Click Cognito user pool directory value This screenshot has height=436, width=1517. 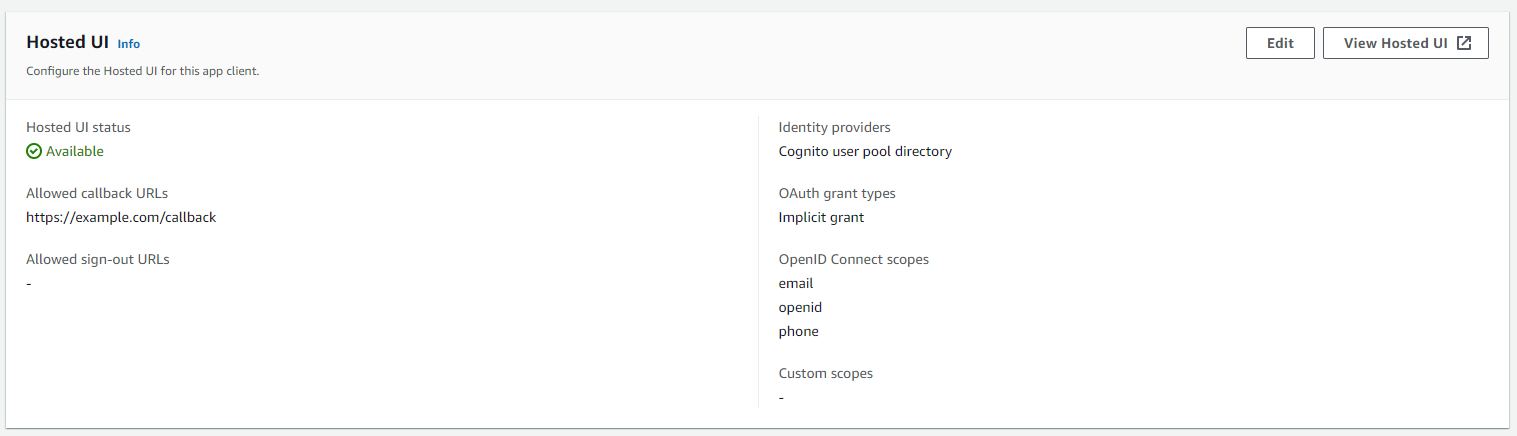(x=865, y=151)
